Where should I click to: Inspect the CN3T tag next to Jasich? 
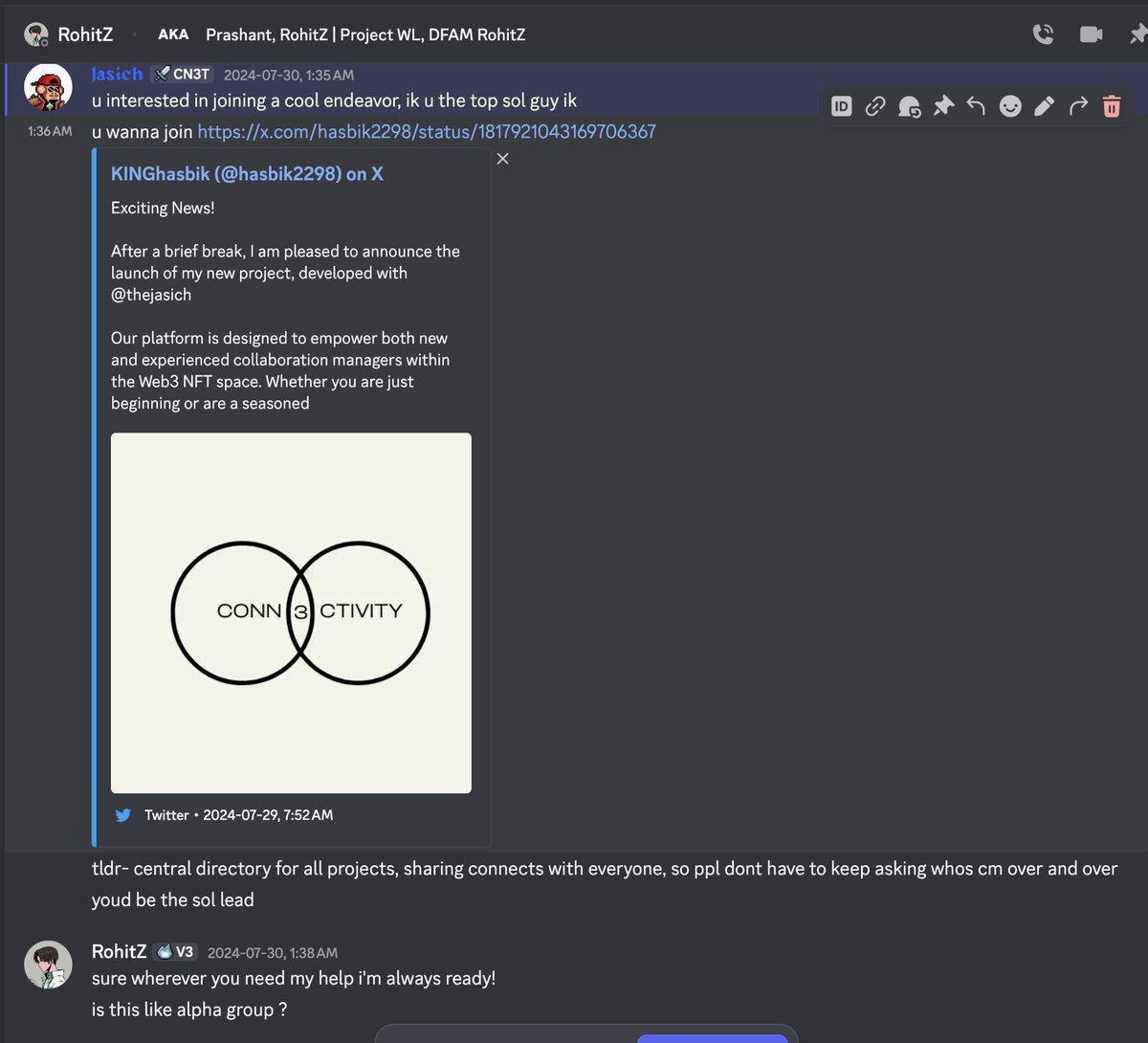tap(182, 73)
